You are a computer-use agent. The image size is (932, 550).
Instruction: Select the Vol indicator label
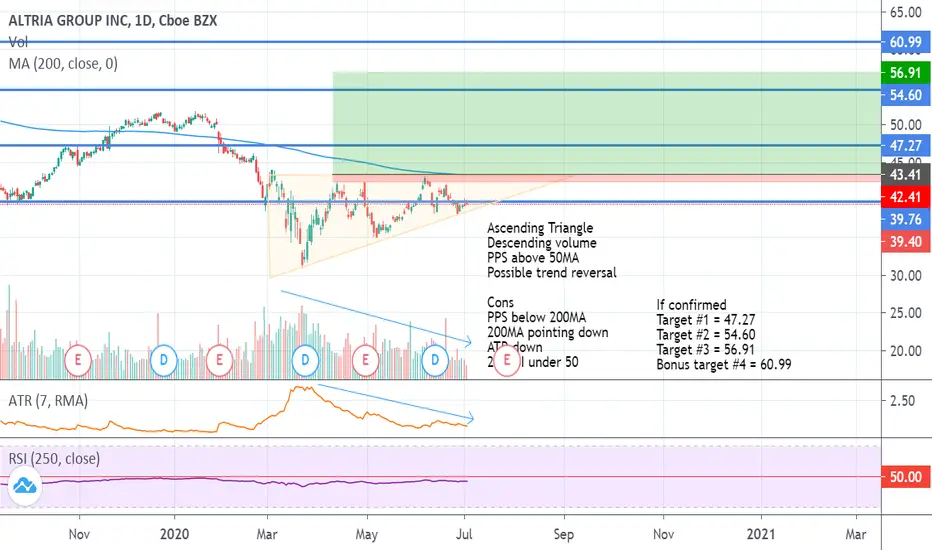click(x=18, y=42)
